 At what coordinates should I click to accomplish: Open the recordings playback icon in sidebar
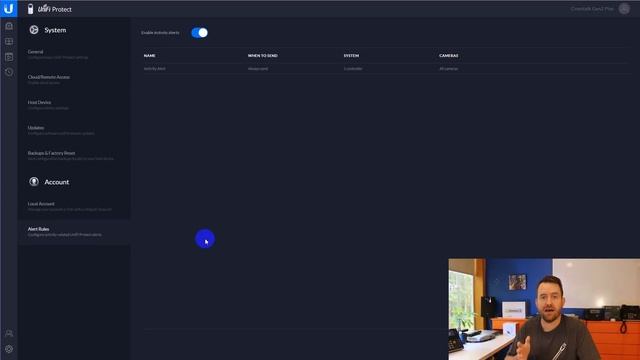(9, 57)
